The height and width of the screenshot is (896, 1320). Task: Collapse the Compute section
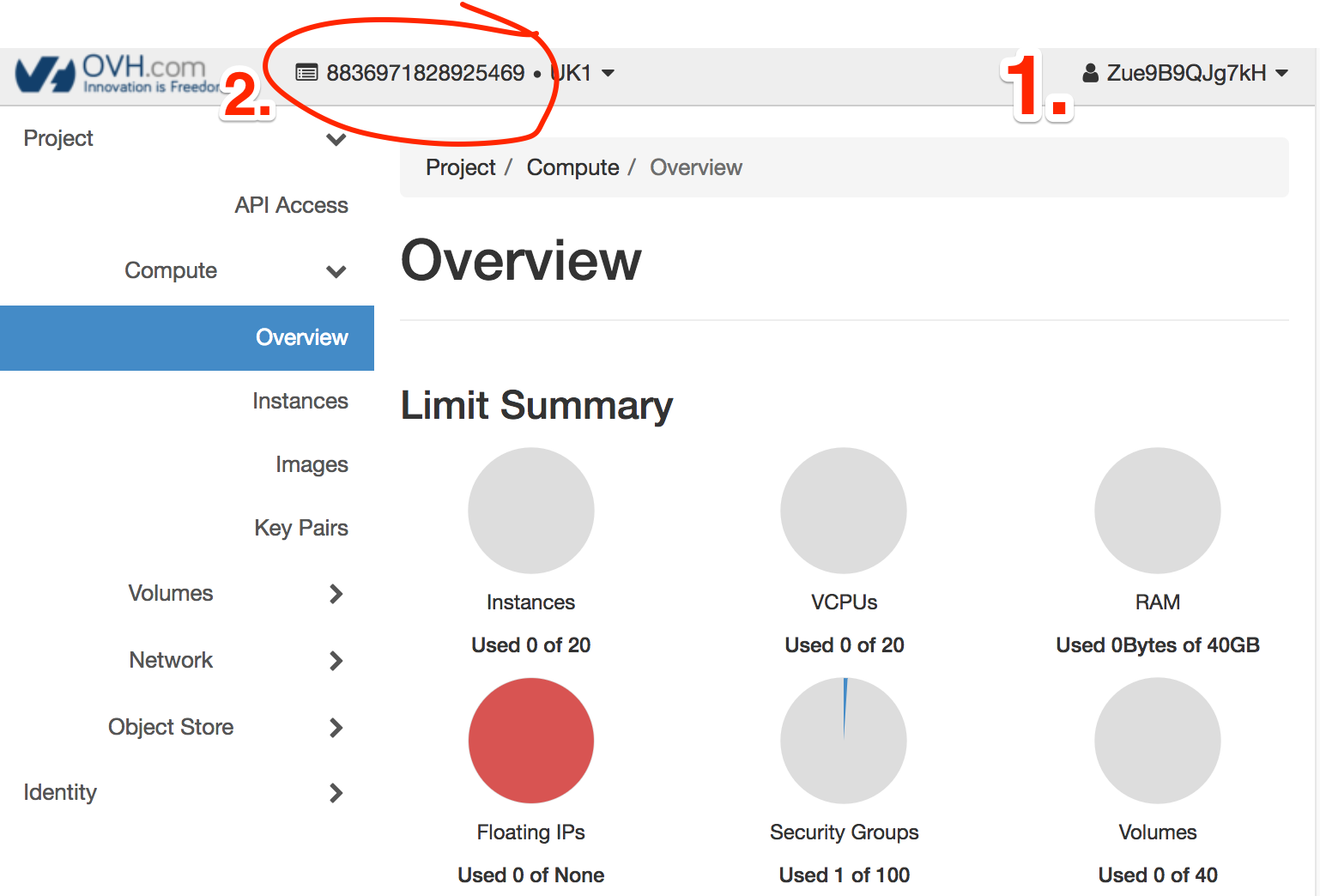(x=336, y=271)
